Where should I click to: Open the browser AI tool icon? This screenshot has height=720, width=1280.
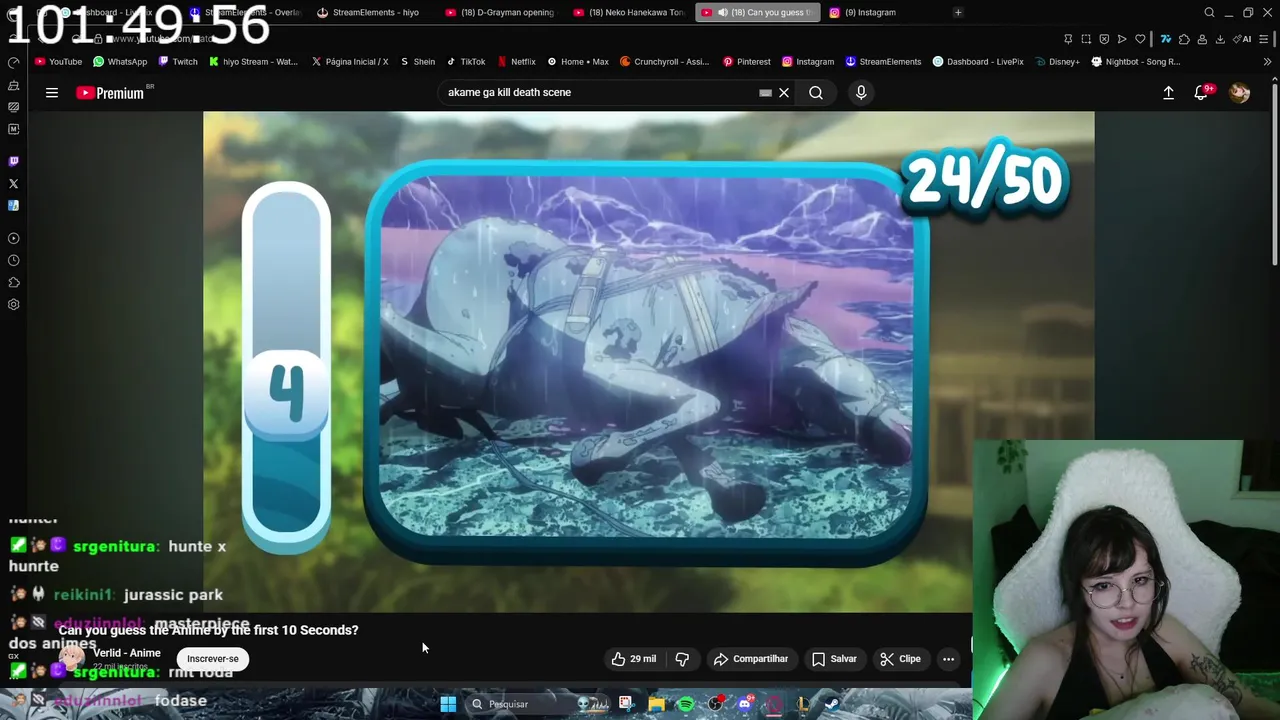[1242, 39]
